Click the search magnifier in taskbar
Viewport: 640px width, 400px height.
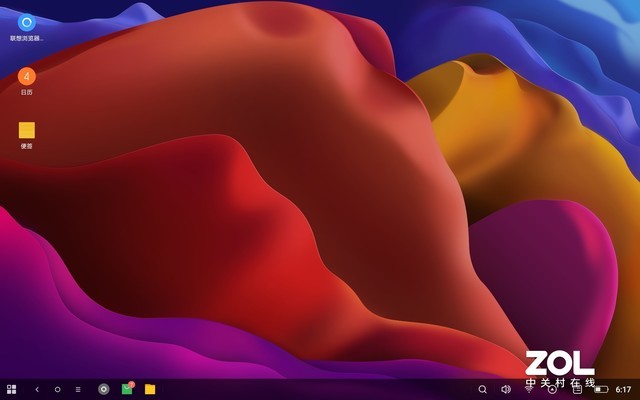(482, 389)
